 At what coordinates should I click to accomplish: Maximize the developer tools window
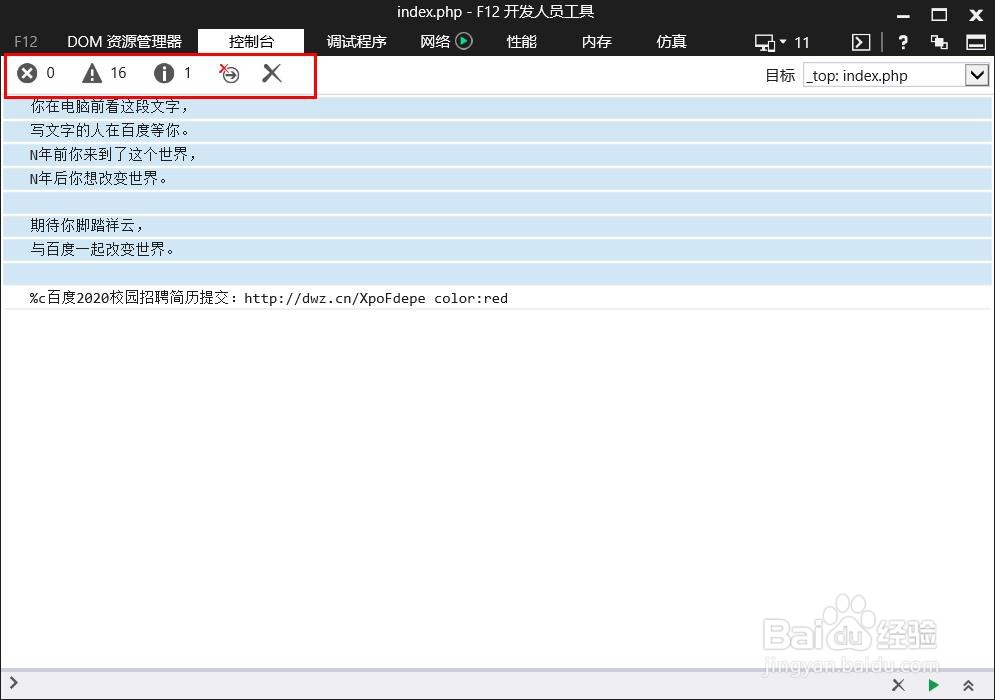939,15
